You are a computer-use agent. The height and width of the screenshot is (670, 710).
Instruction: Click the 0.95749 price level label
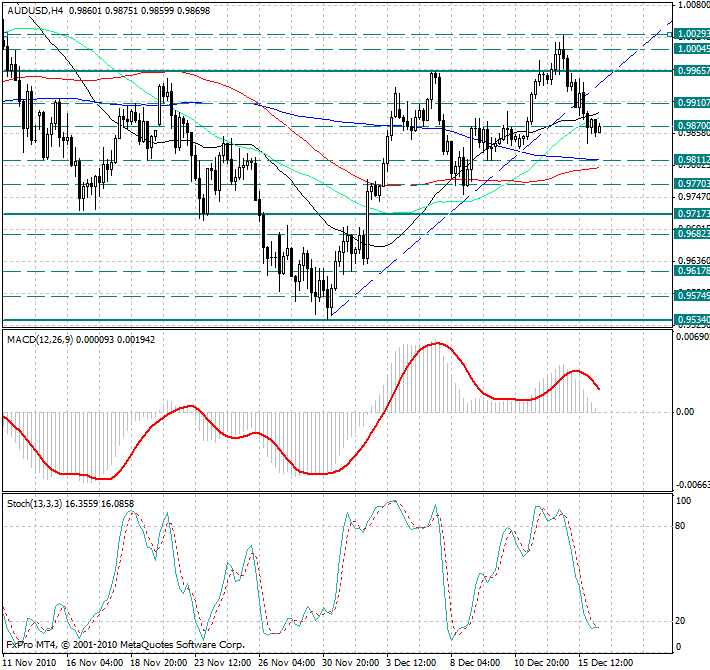(692, 296)
